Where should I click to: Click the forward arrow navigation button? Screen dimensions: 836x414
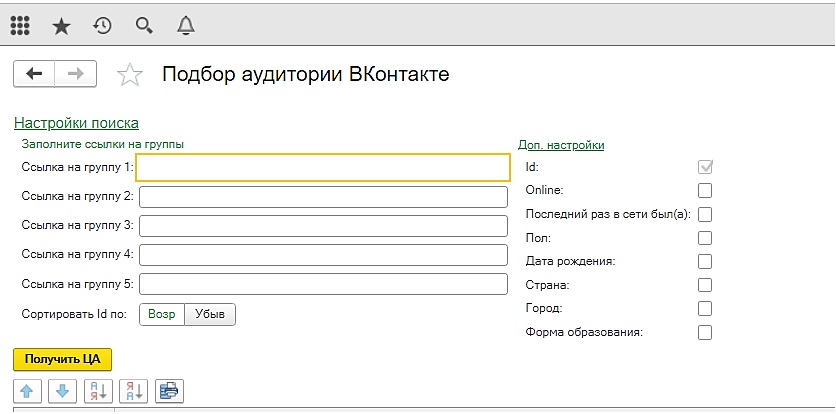(76, 74)
